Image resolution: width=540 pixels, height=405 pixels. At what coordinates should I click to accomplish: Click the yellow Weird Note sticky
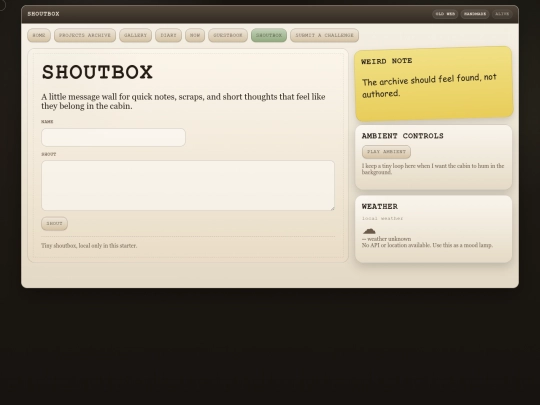coord(434,84)
